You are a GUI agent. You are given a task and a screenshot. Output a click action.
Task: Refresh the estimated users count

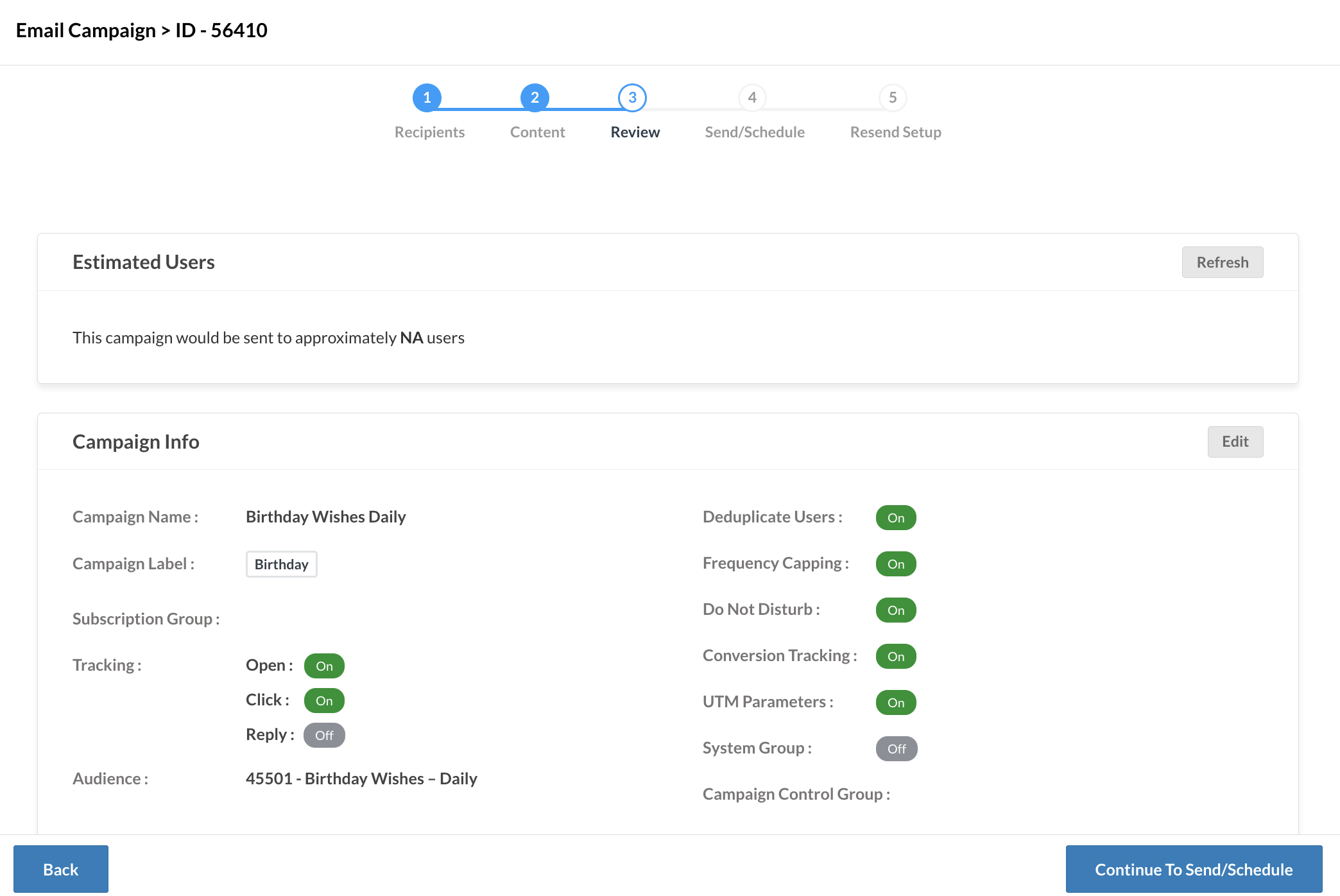(1222, 263)
